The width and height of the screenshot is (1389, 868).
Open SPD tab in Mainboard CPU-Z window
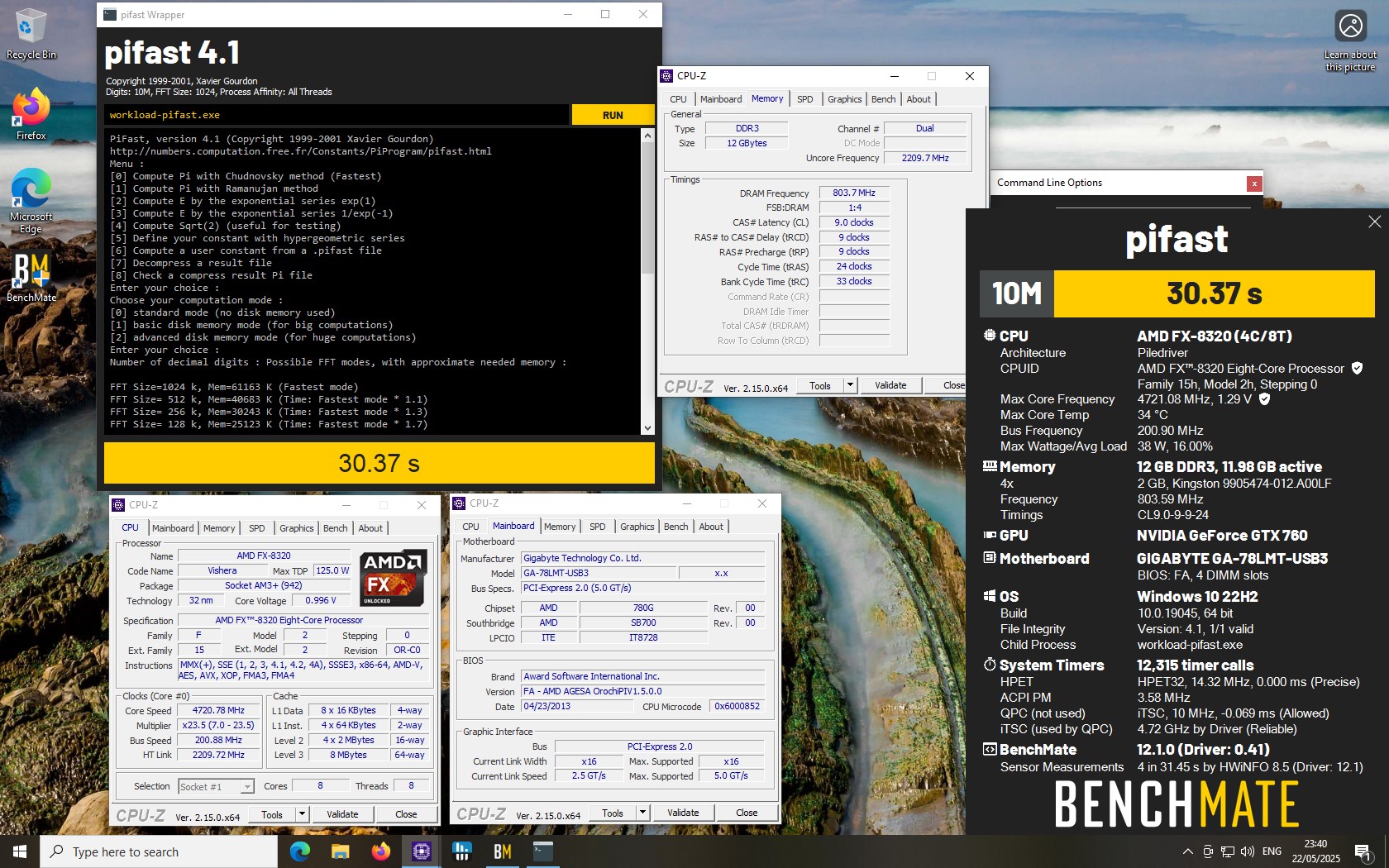click(x=597, y=527)
